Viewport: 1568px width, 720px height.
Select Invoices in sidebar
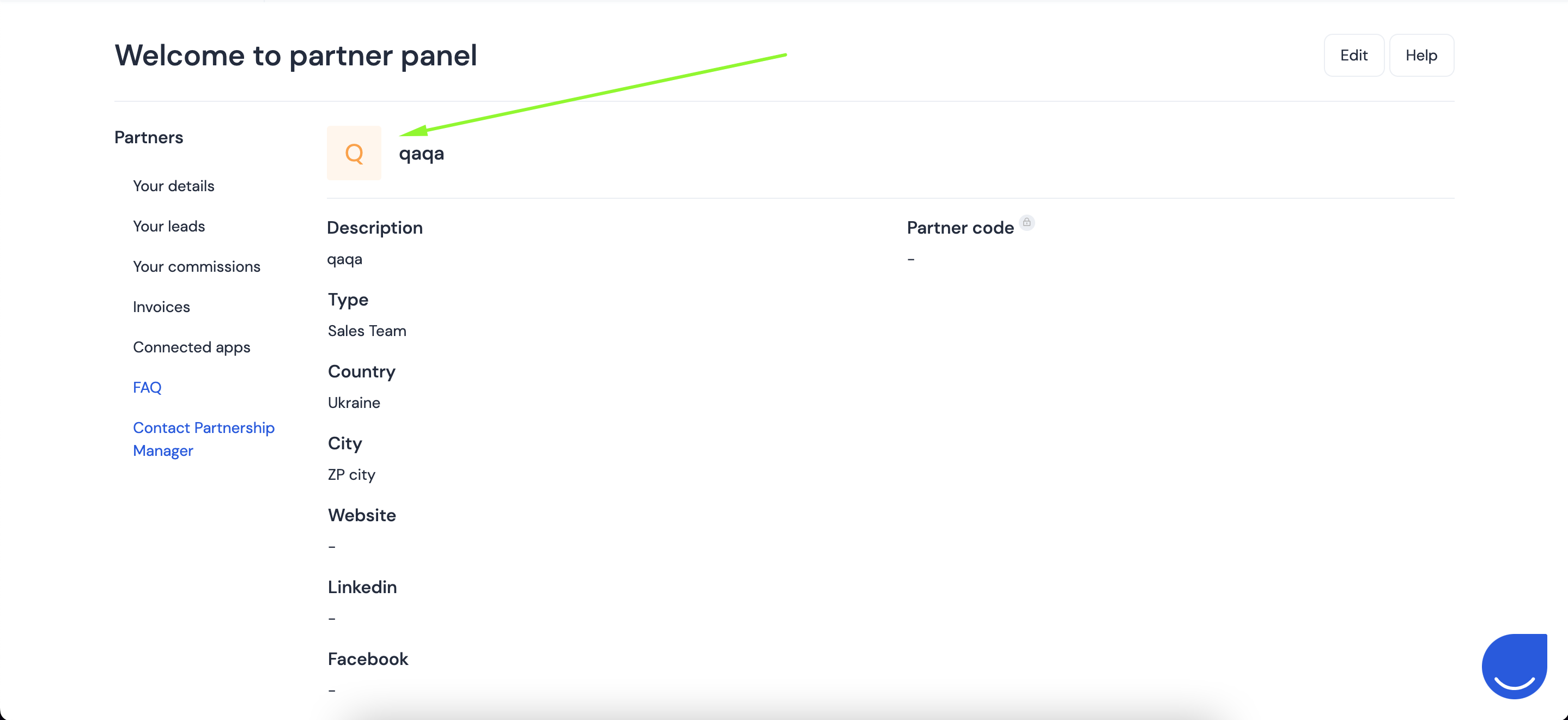coord(161,307)
